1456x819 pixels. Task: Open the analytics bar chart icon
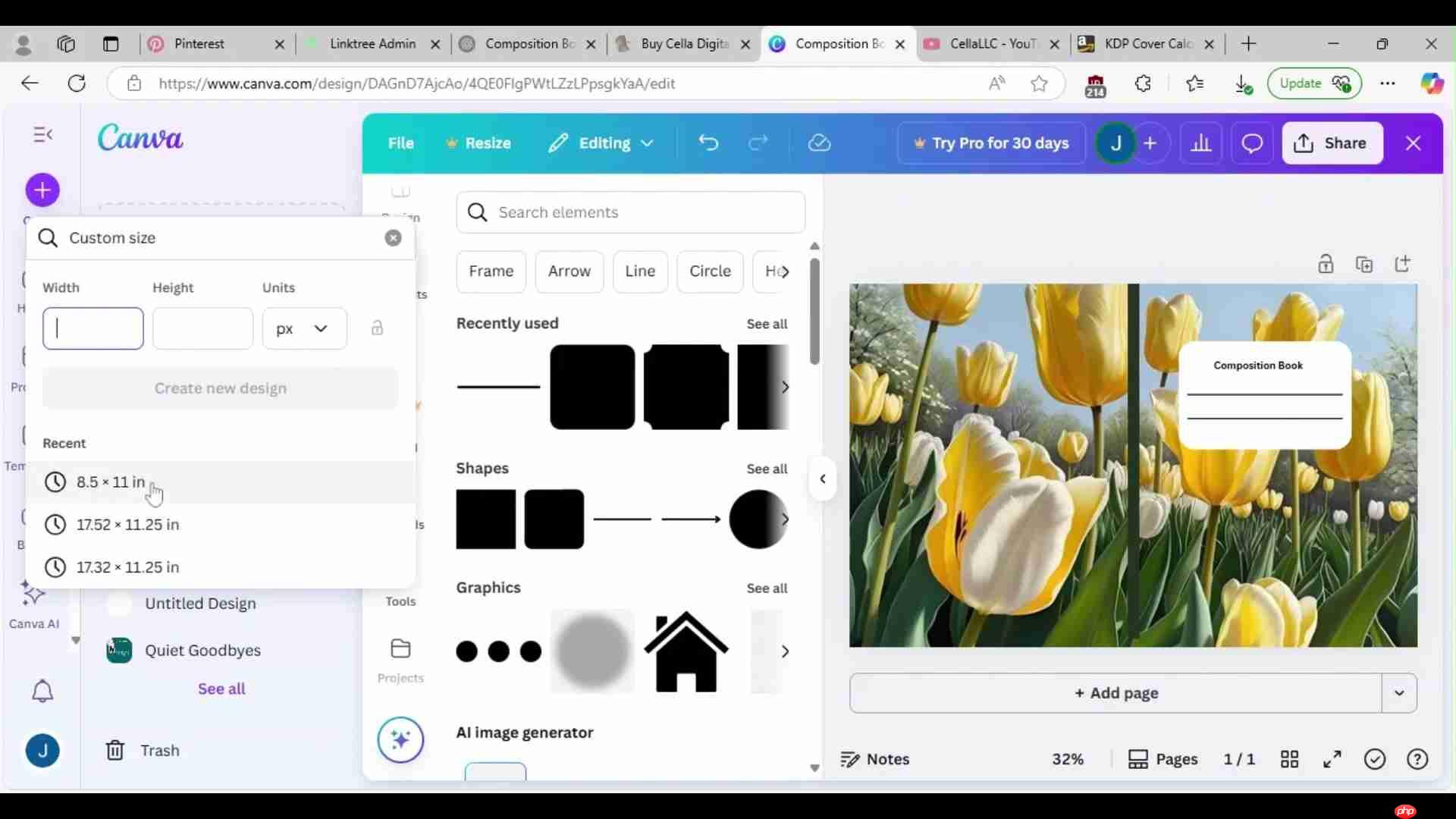click(x=1201, y=143)
